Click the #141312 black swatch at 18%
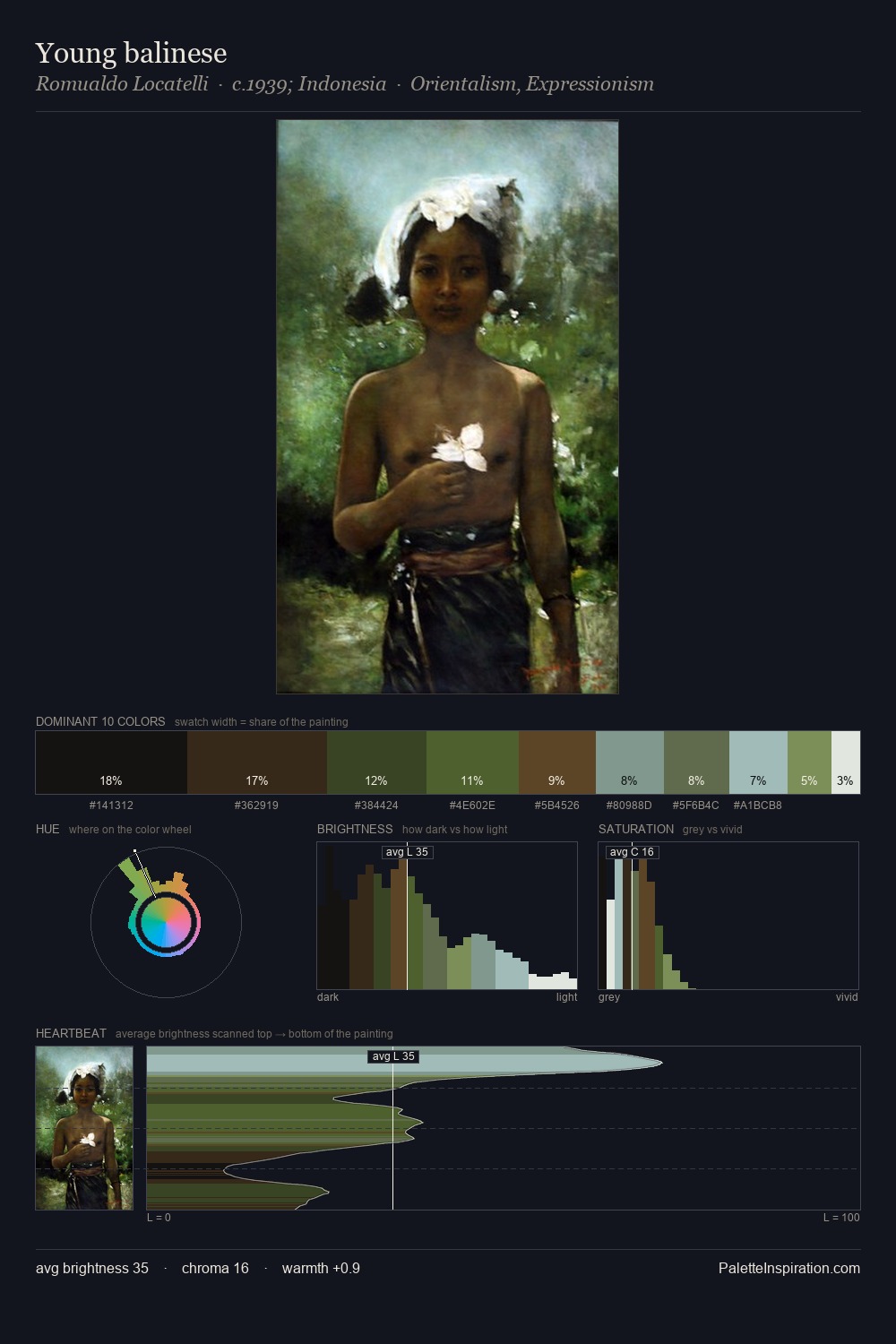896x1344 pixels. coord(111,762)
